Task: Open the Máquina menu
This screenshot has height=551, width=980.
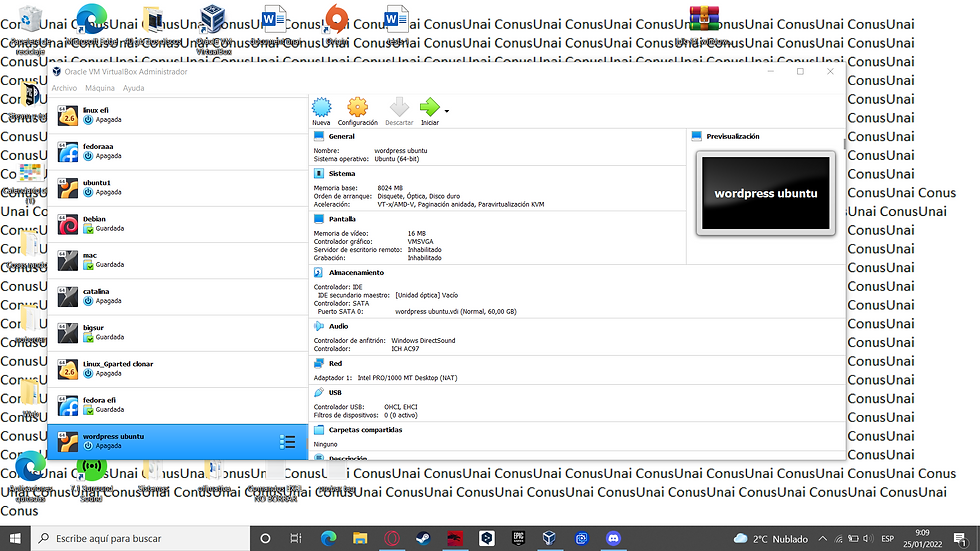Action: tap(100, 88)
